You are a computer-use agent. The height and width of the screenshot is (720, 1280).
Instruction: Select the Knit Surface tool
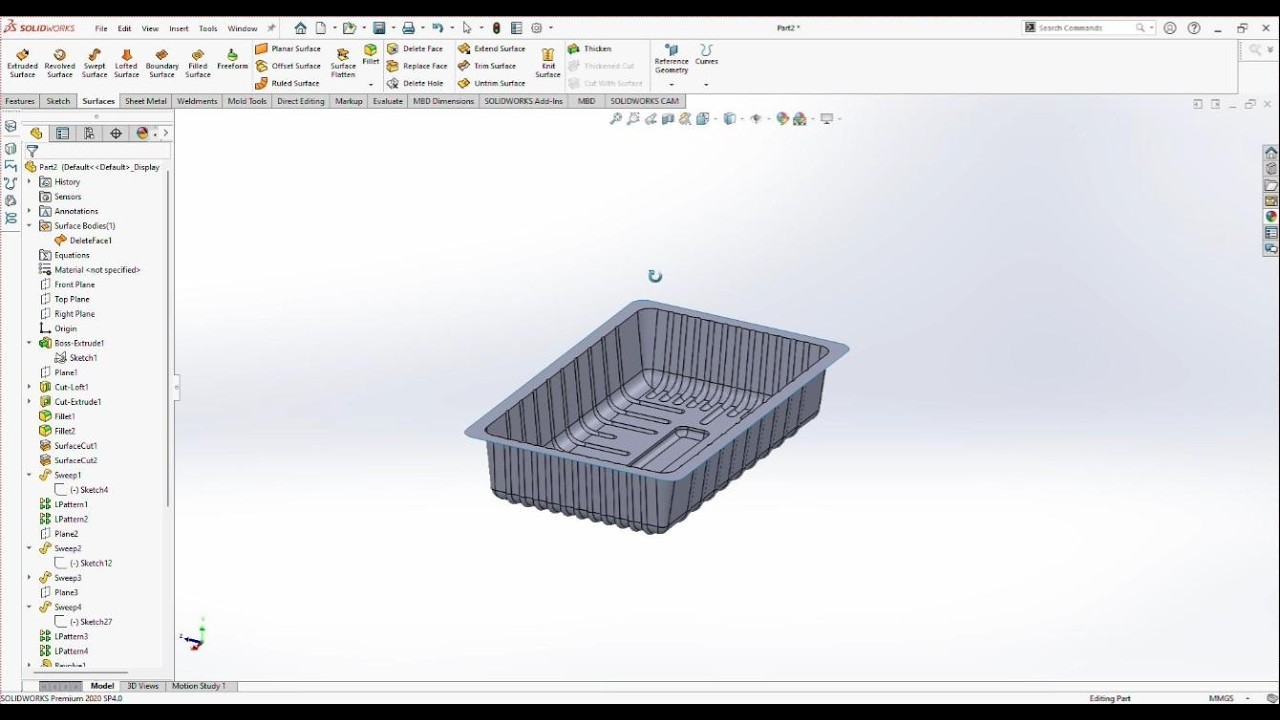(548, 62)
